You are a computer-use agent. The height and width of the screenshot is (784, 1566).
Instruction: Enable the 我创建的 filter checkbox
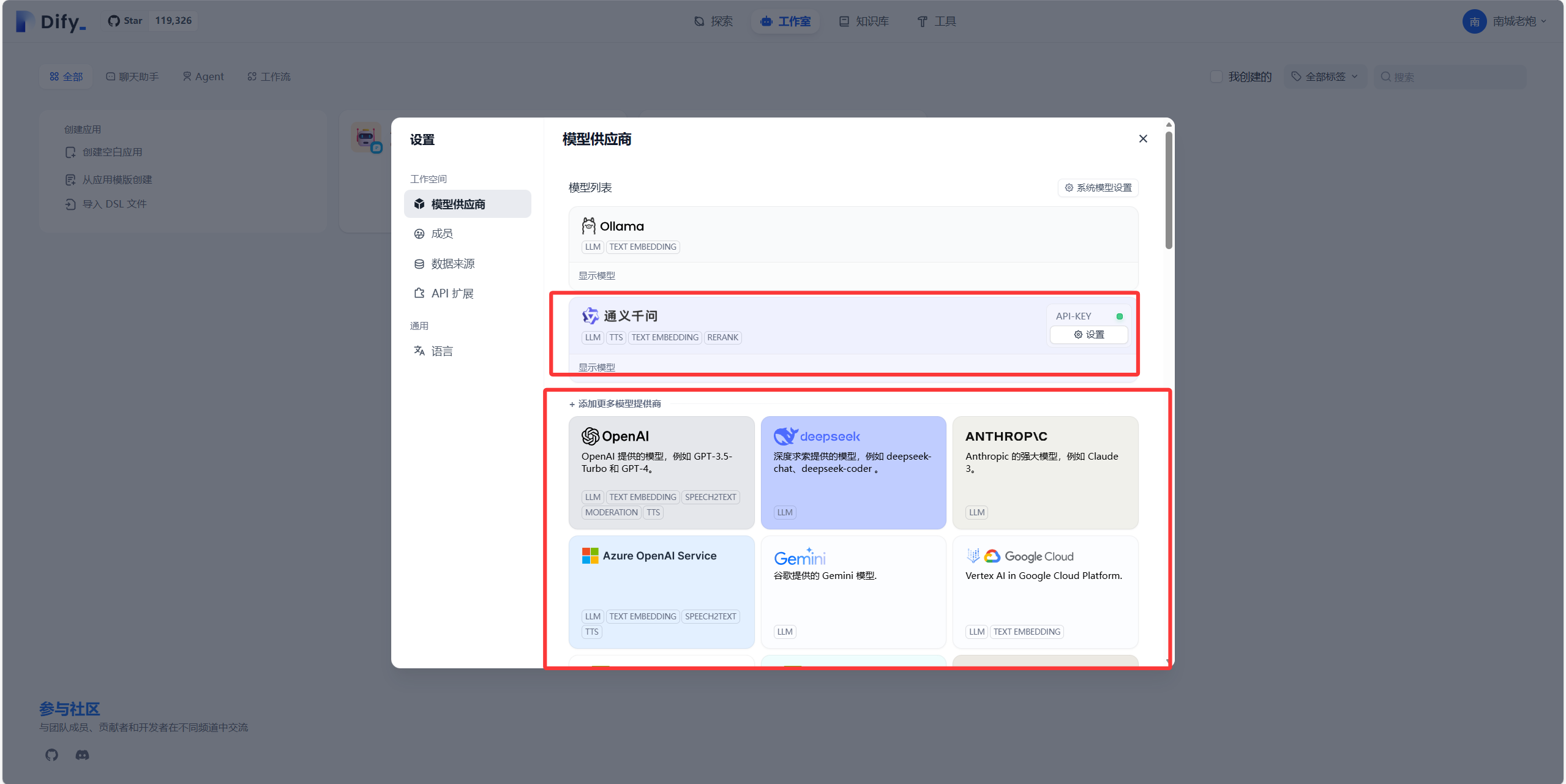coord(1216,76)
